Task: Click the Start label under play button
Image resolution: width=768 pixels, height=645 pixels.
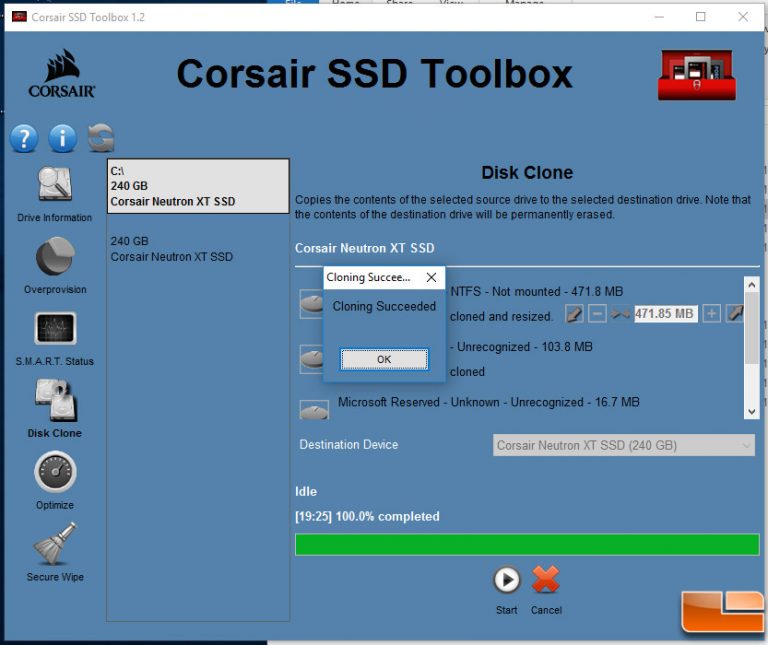Action: click(506, 610)
